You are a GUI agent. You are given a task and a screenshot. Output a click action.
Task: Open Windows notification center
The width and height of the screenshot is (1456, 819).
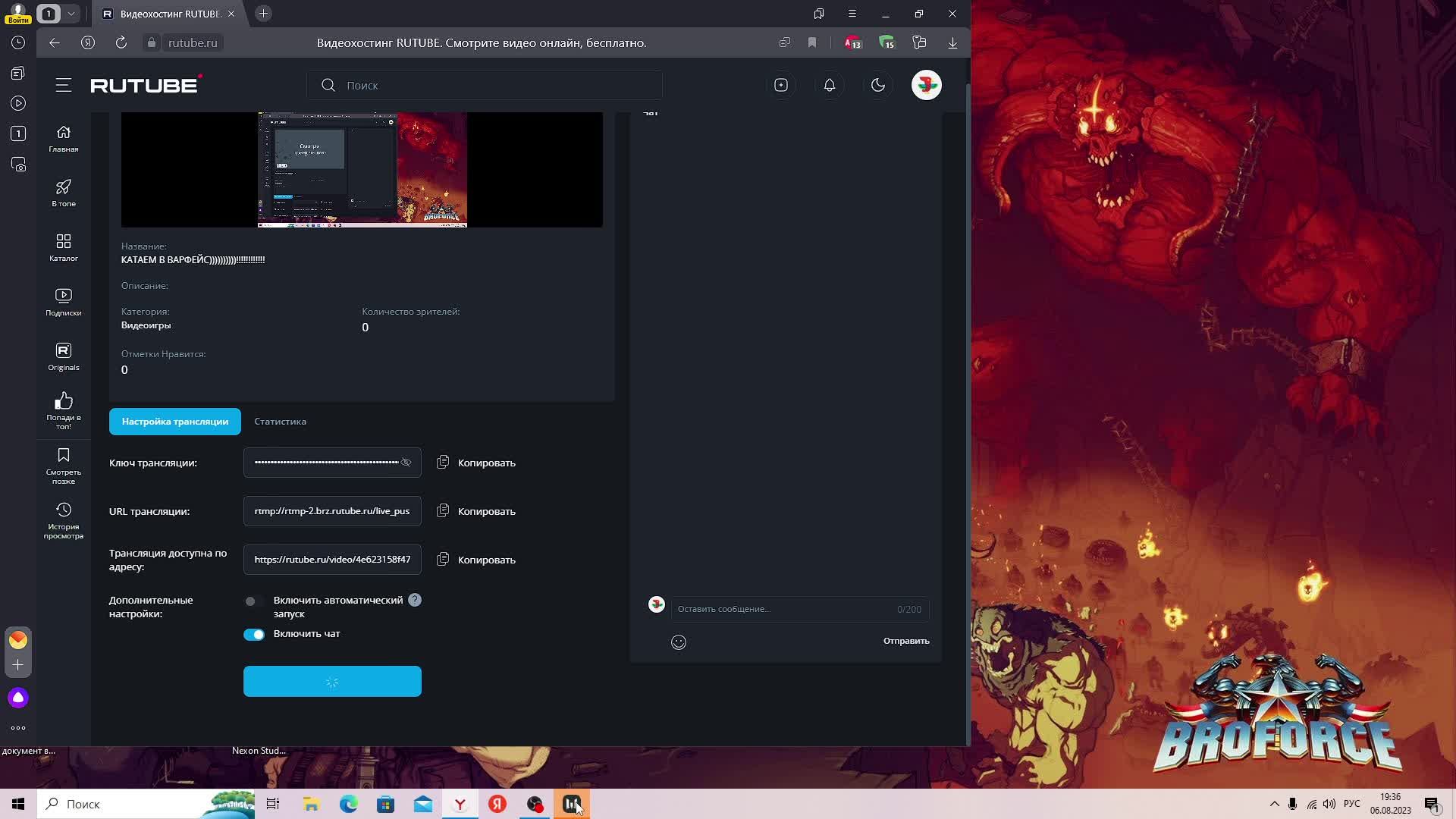click(1432, 805)
